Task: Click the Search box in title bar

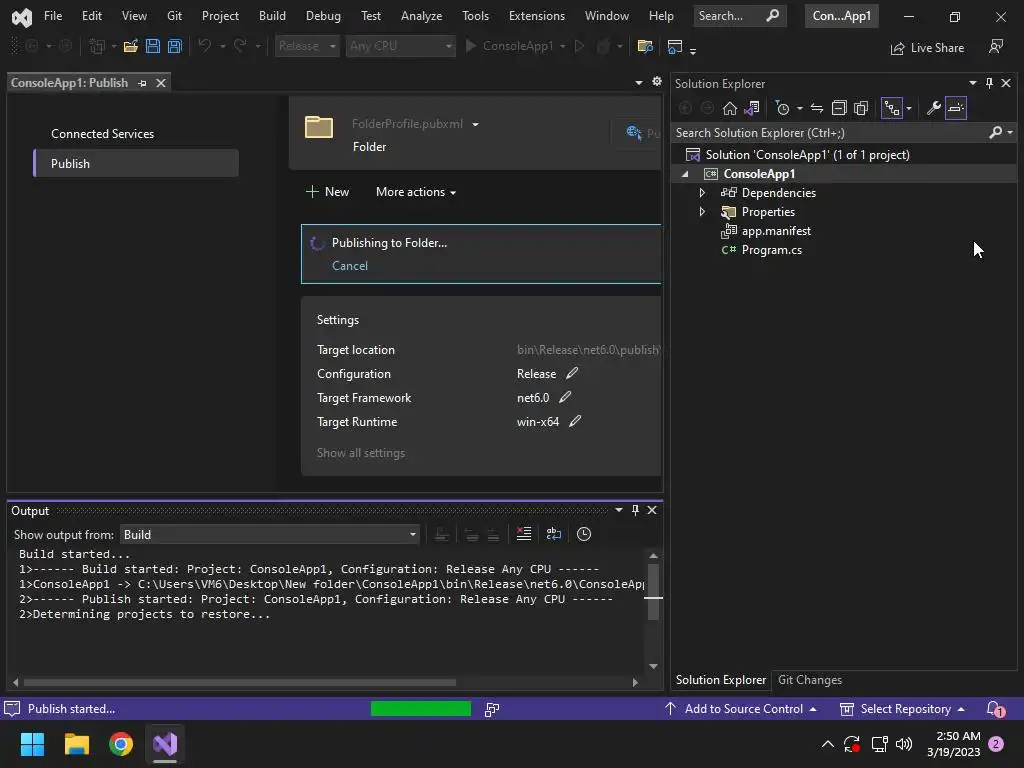Action: pyautogui.click(x=739, y=16)
